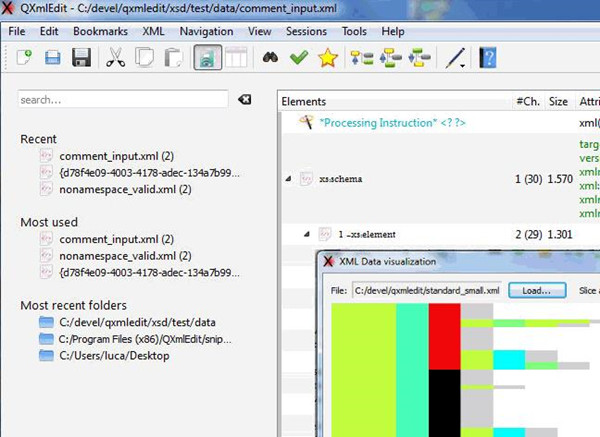Click the yellow star bookmark icon
Viewport: 600px width, 437px height.
327,59
